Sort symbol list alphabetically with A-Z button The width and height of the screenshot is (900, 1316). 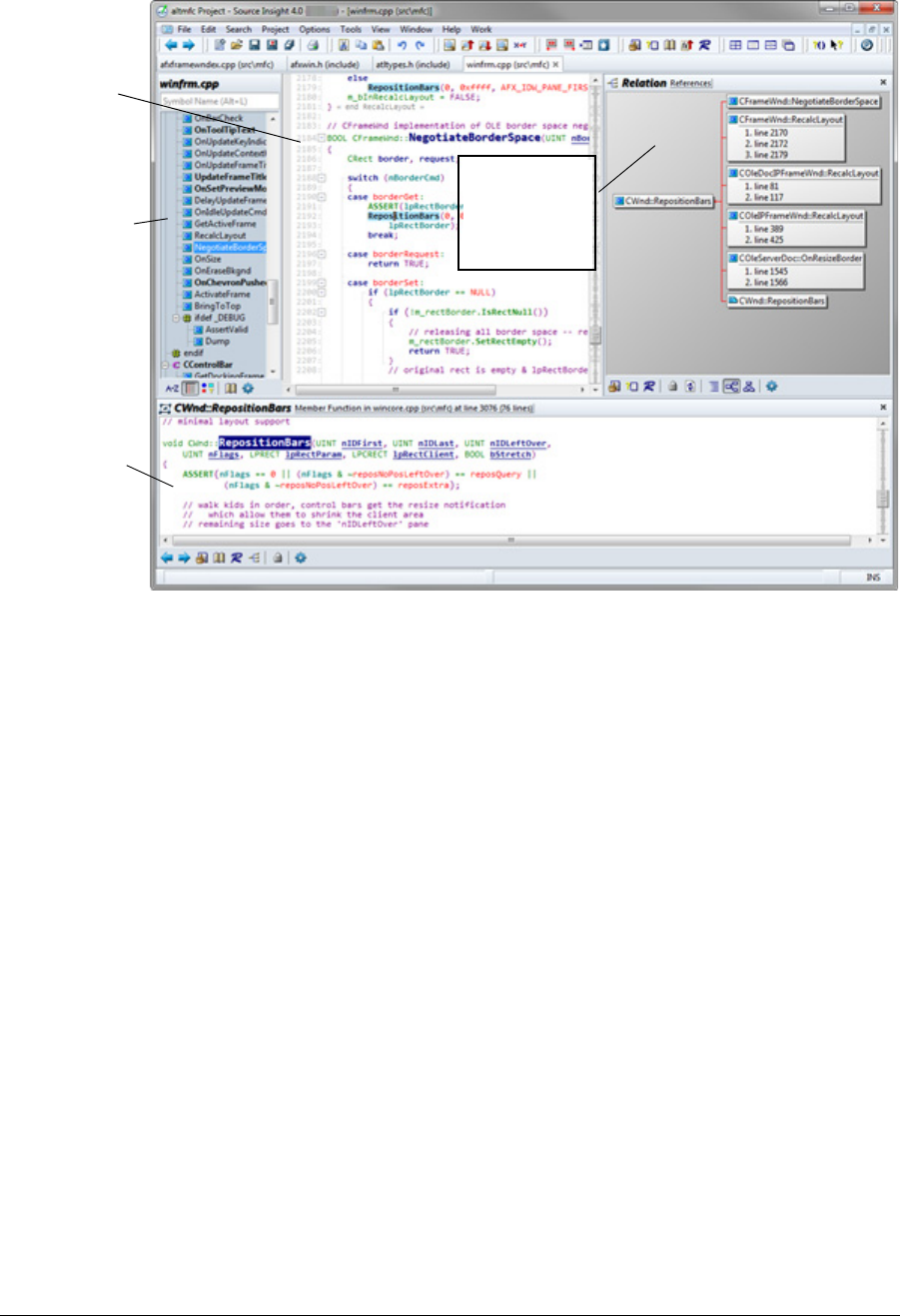coord(172,388)
